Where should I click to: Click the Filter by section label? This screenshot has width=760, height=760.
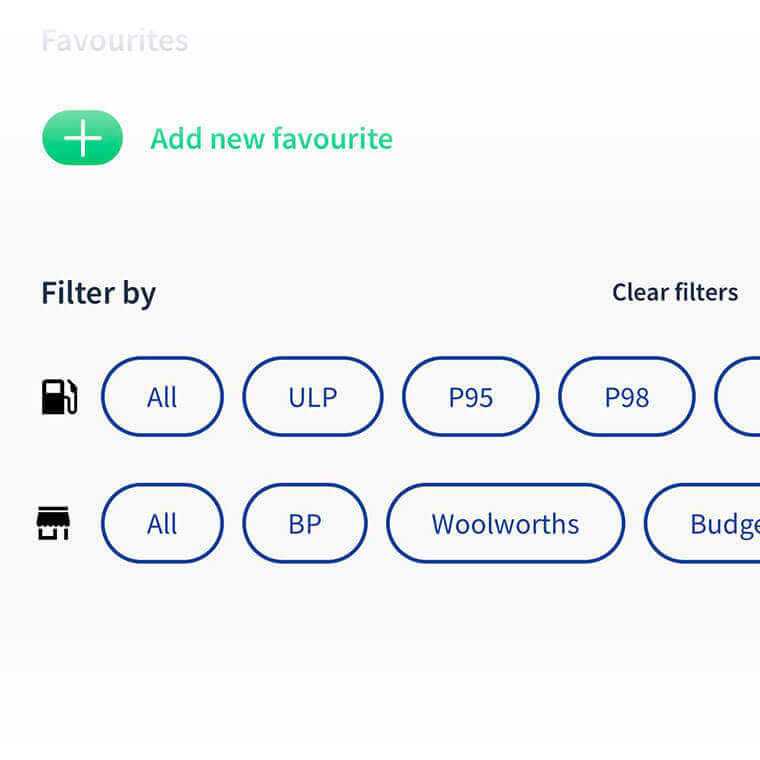[98, 293]
